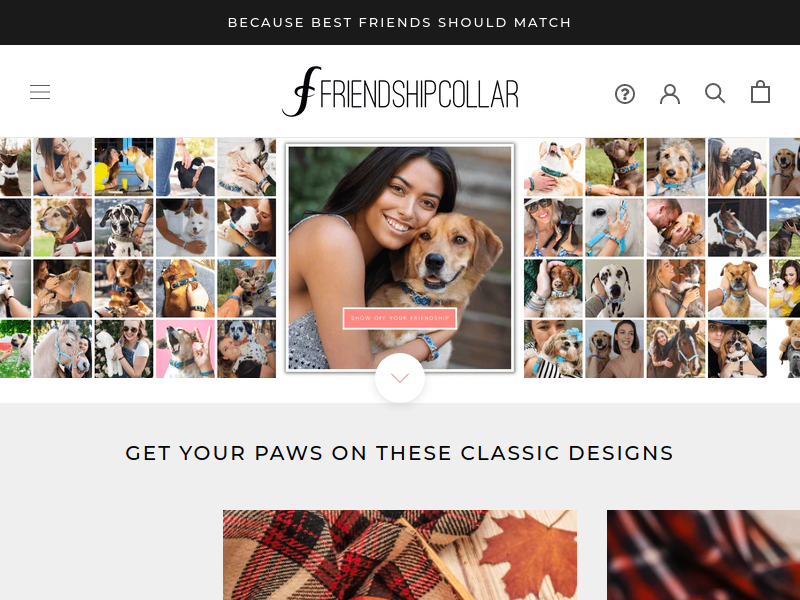Open the hamburger navigation menu
This screenshot has width=800, height=600.
click(40, 92)
